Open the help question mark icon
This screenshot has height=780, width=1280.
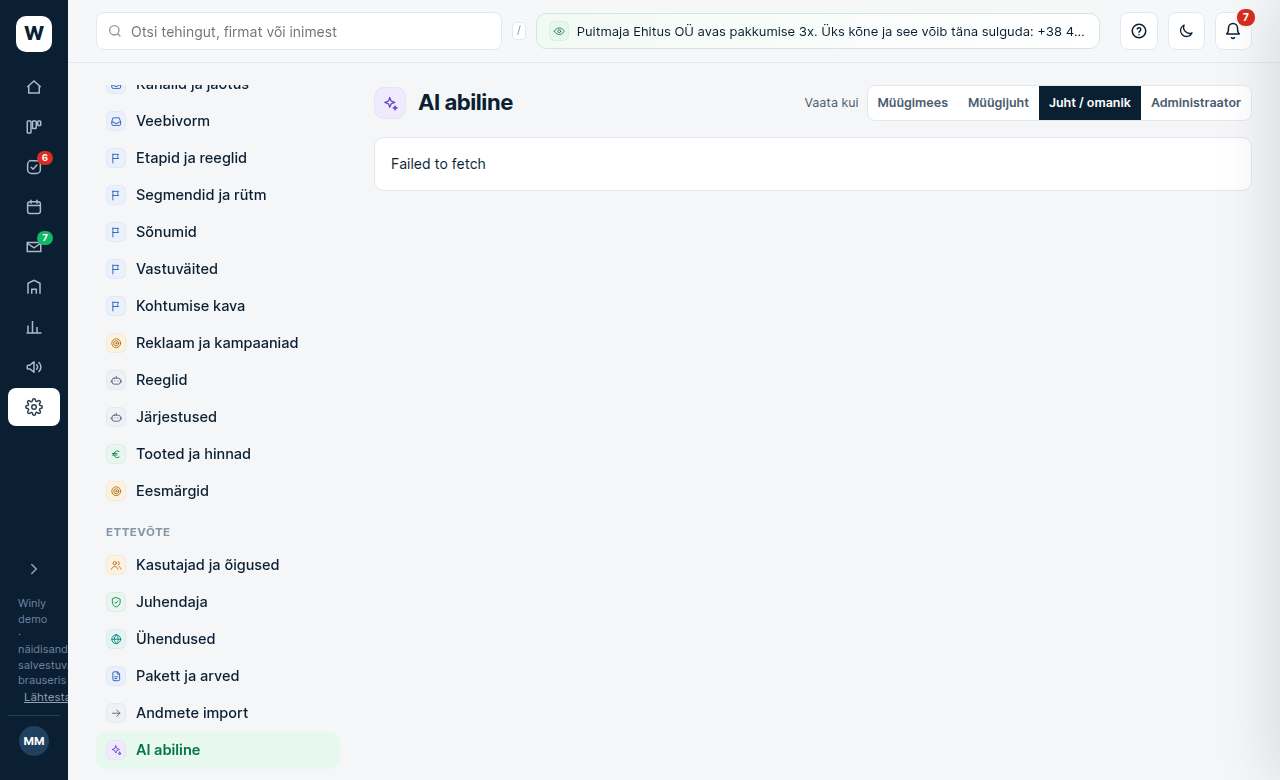point(1139,31)
